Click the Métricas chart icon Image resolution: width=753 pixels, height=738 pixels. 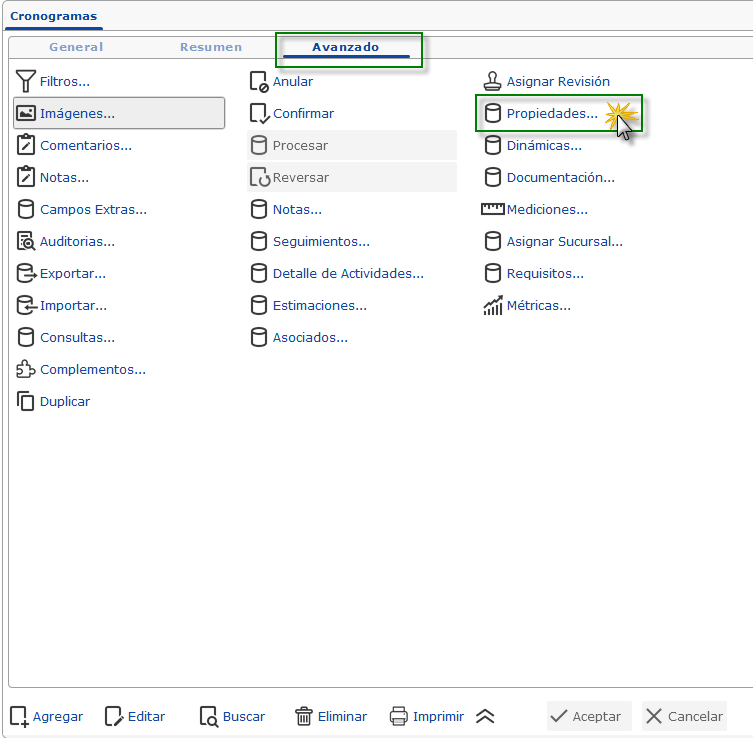click(492, 305)
